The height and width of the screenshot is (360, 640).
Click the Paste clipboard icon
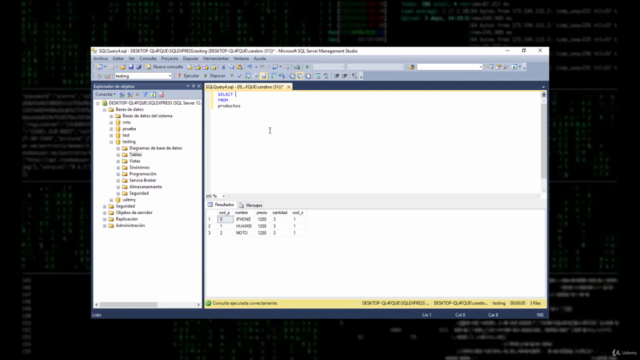[x=240, y=67]
